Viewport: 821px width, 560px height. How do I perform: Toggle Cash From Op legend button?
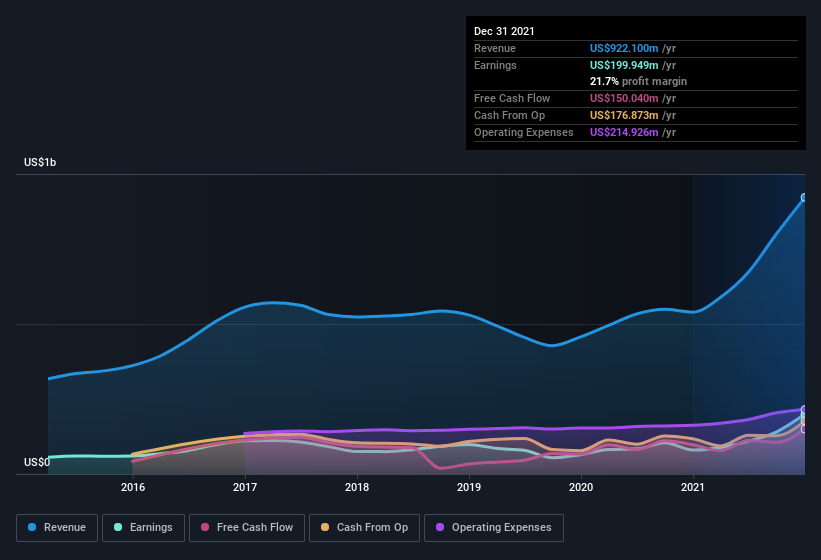coord(364,528)
